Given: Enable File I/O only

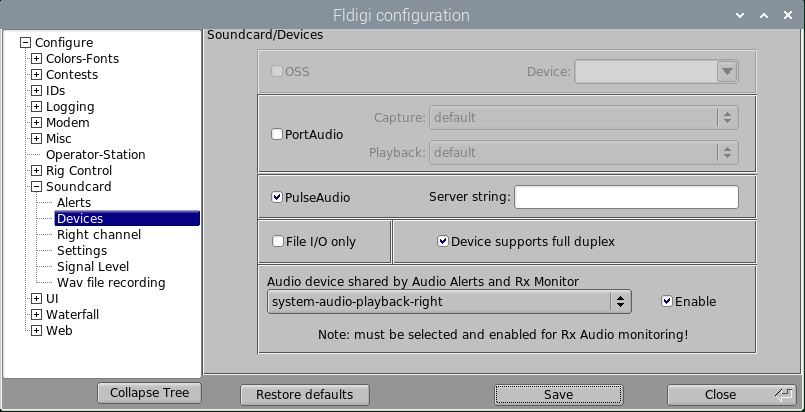Looking at the screenshot, I should (x=278, y=241).
